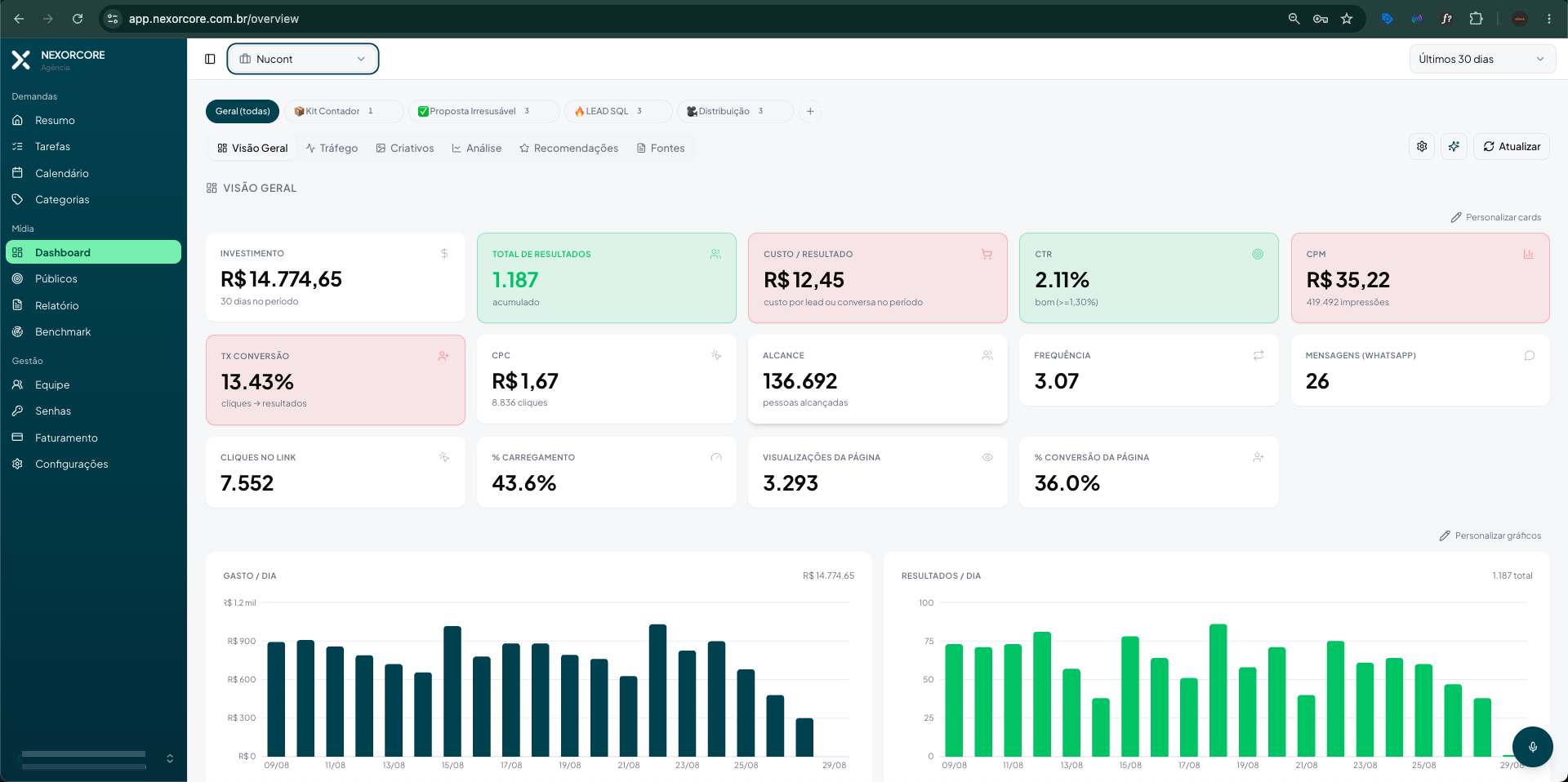Open Dashboard in the sidebar
This screenshot has width=1568, height=782.
coord(93,252)
